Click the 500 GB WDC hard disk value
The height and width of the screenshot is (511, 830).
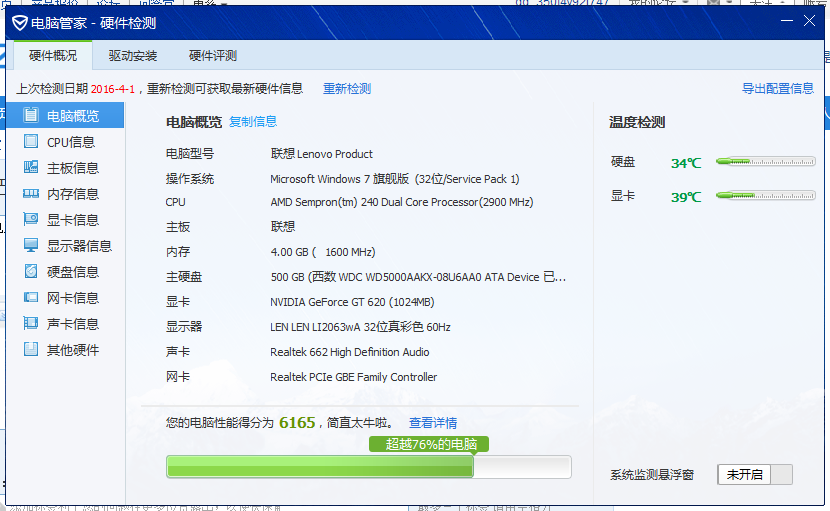pos(418,276)
